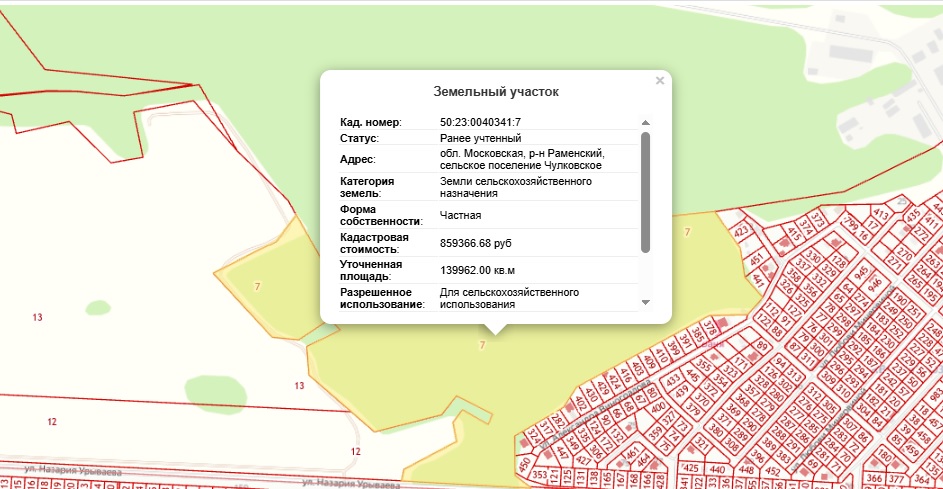943x489 pixels.
Task: Click the popup scrollbar up arrow
Action: point(645,123)
